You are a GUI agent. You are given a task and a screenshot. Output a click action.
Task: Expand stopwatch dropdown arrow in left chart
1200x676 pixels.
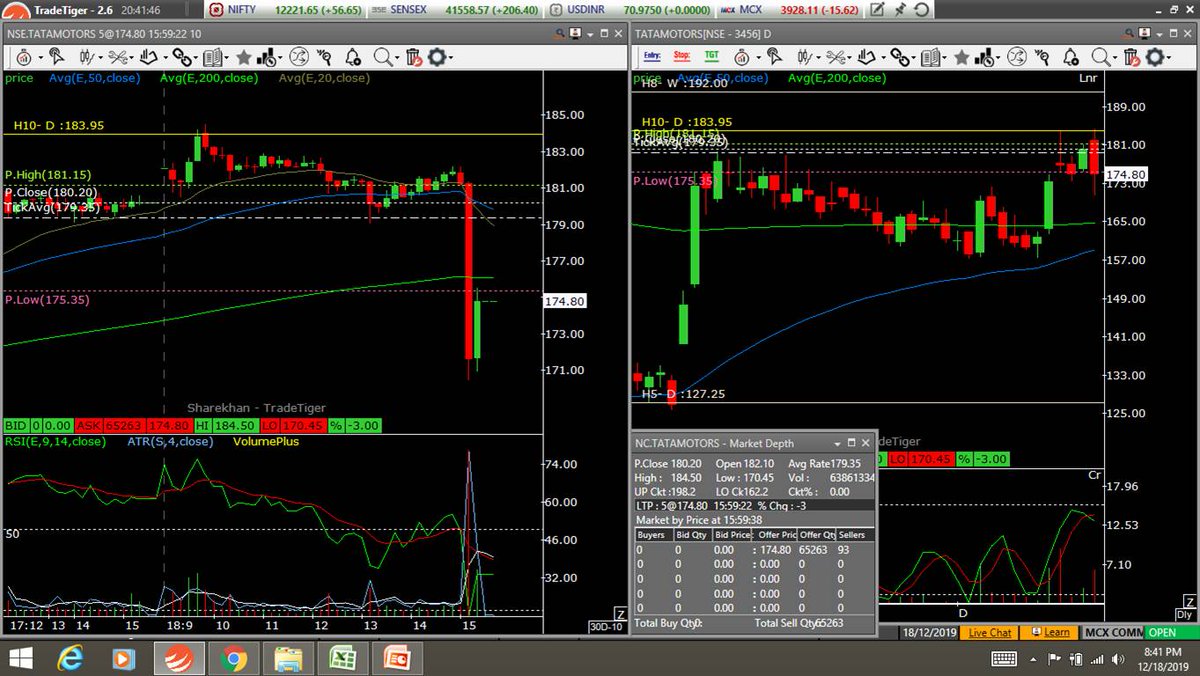(x=41, y=58)
